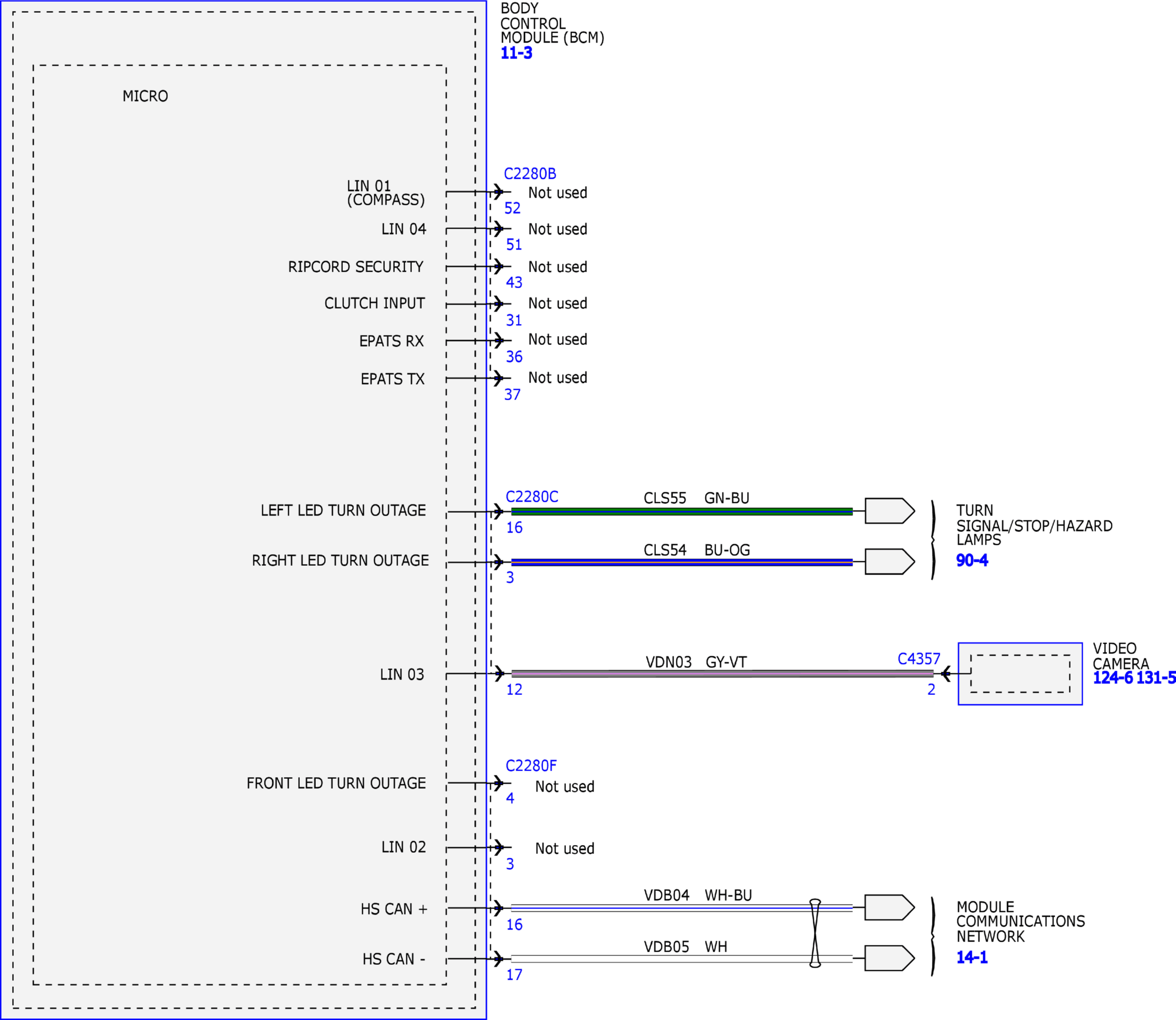The width and height of the screenshot is (1176, 1020).
Task: Click the video camera component box
Action: click(x=1020, y=674)
